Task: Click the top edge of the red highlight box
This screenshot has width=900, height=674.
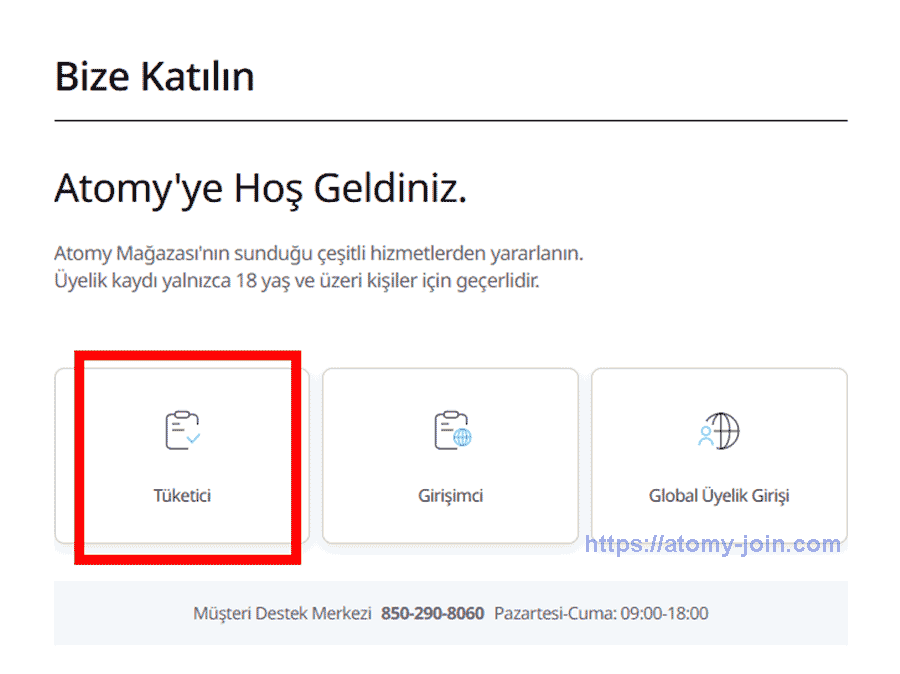Action: coord(188,355)
